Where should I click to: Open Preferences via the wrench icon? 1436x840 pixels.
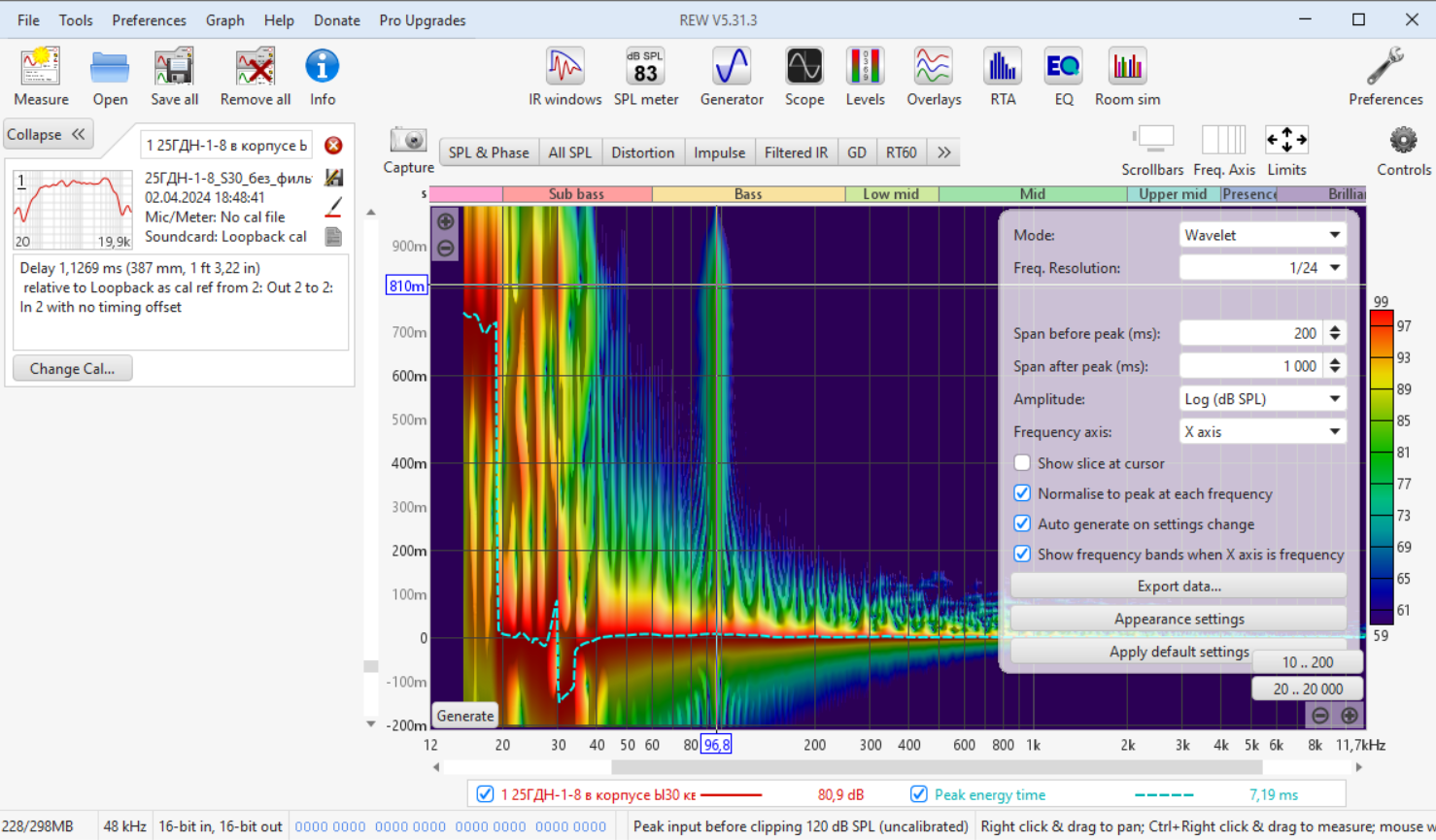[1385, 66]
